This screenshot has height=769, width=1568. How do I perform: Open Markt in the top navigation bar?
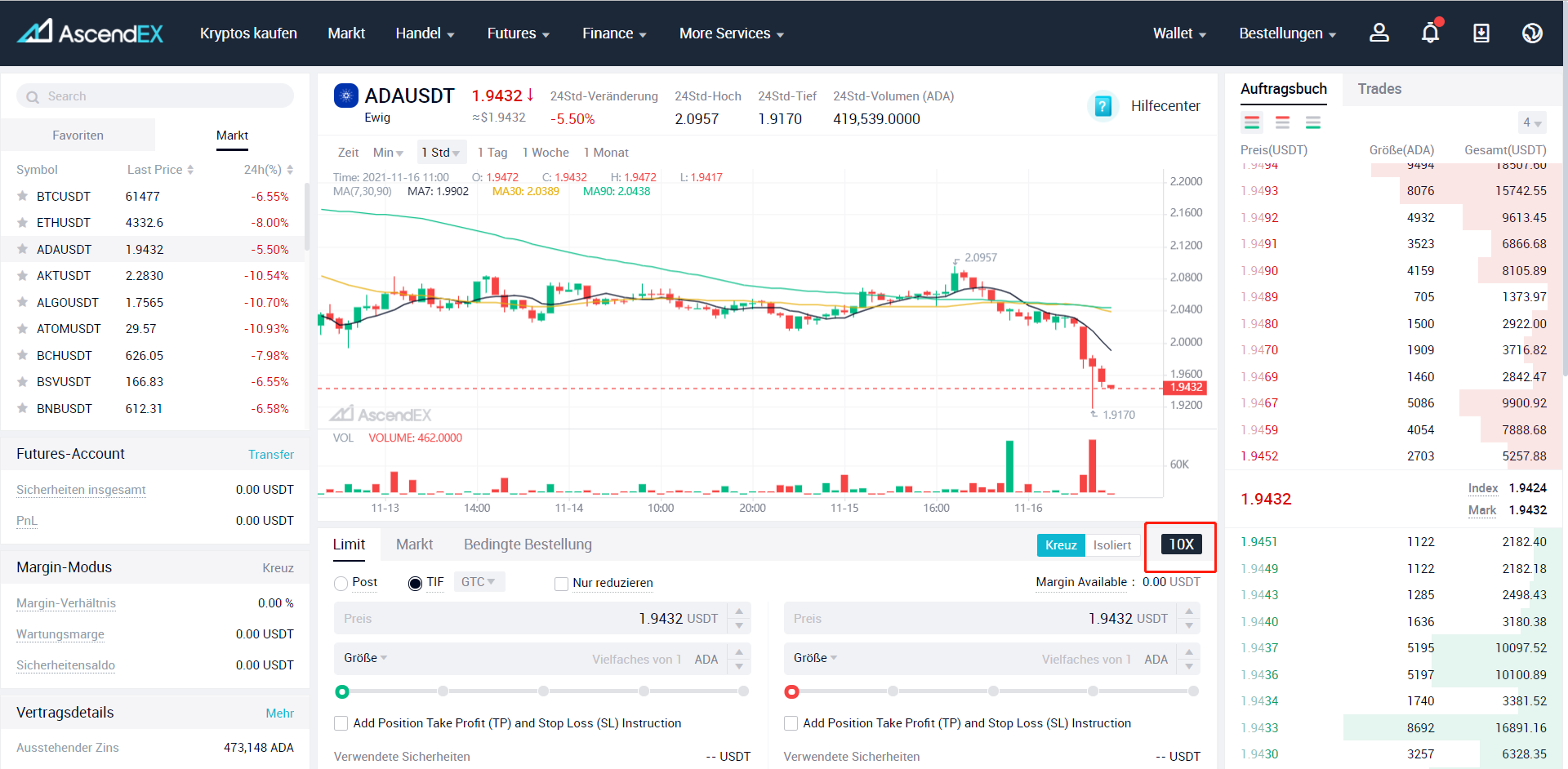(x=346, y=33)
